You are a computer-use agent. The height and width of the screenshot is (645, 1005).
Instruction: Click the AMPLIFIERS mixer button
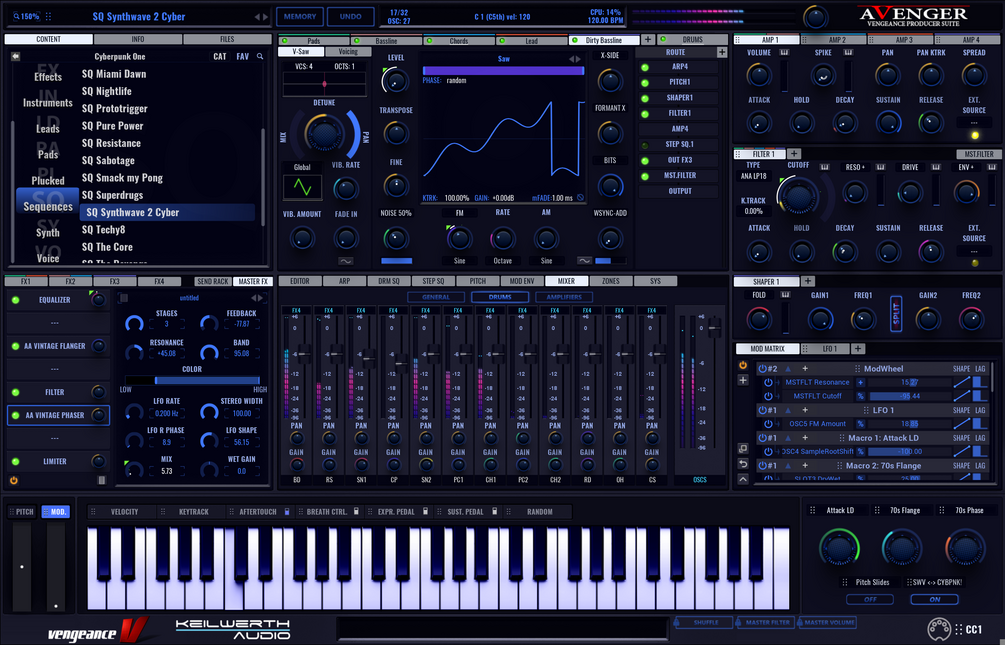coord(564,297)
